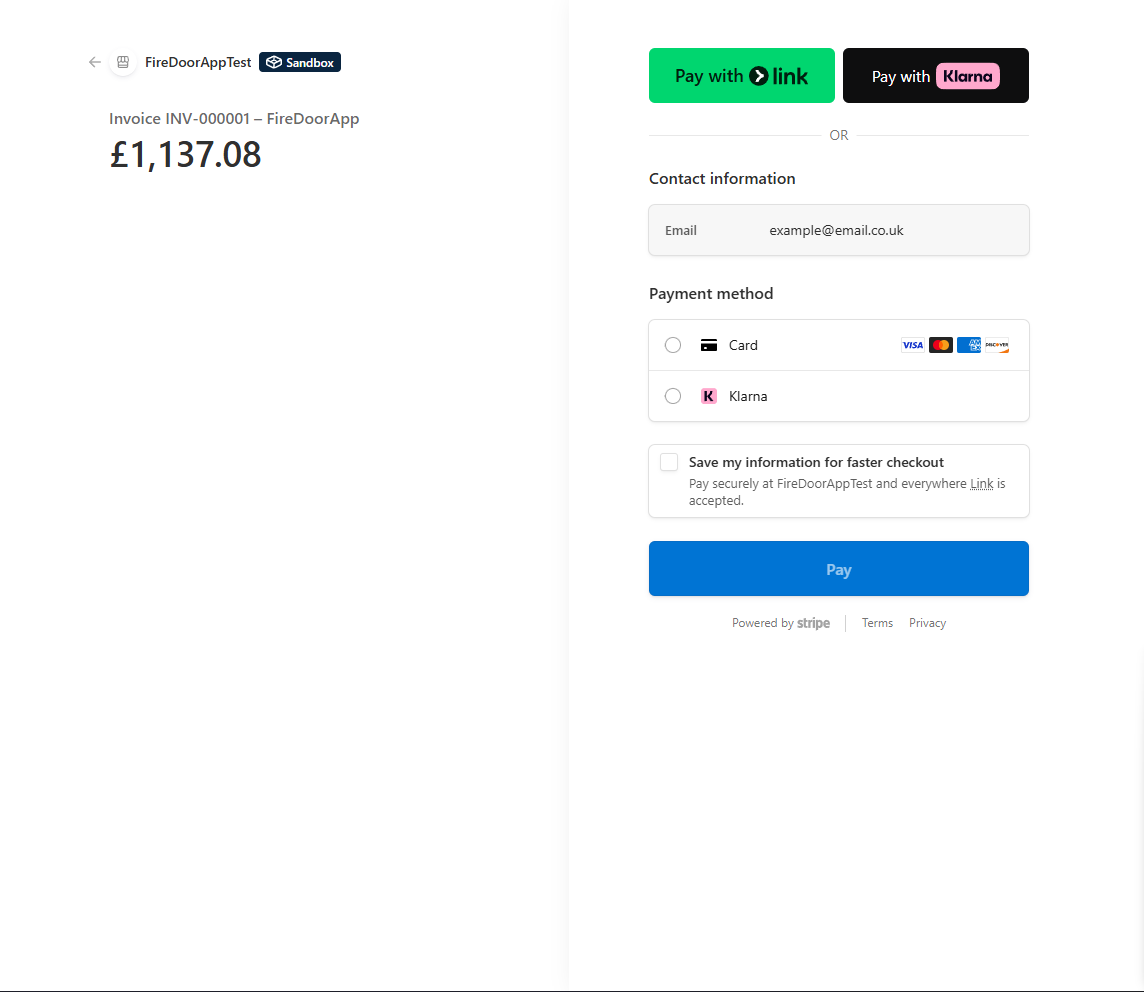The width and height of the screenshot is (1144, 992).
Task: Click the Mastercard brand icon
Action: [x=940, y=344]
